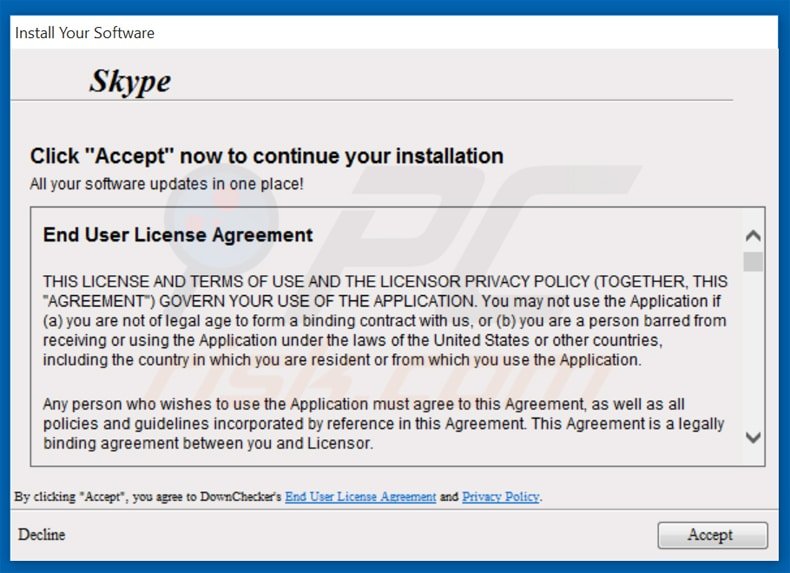Open the Privacy Policy link
This screenshot has height=573, width=790.
(501, 496)
